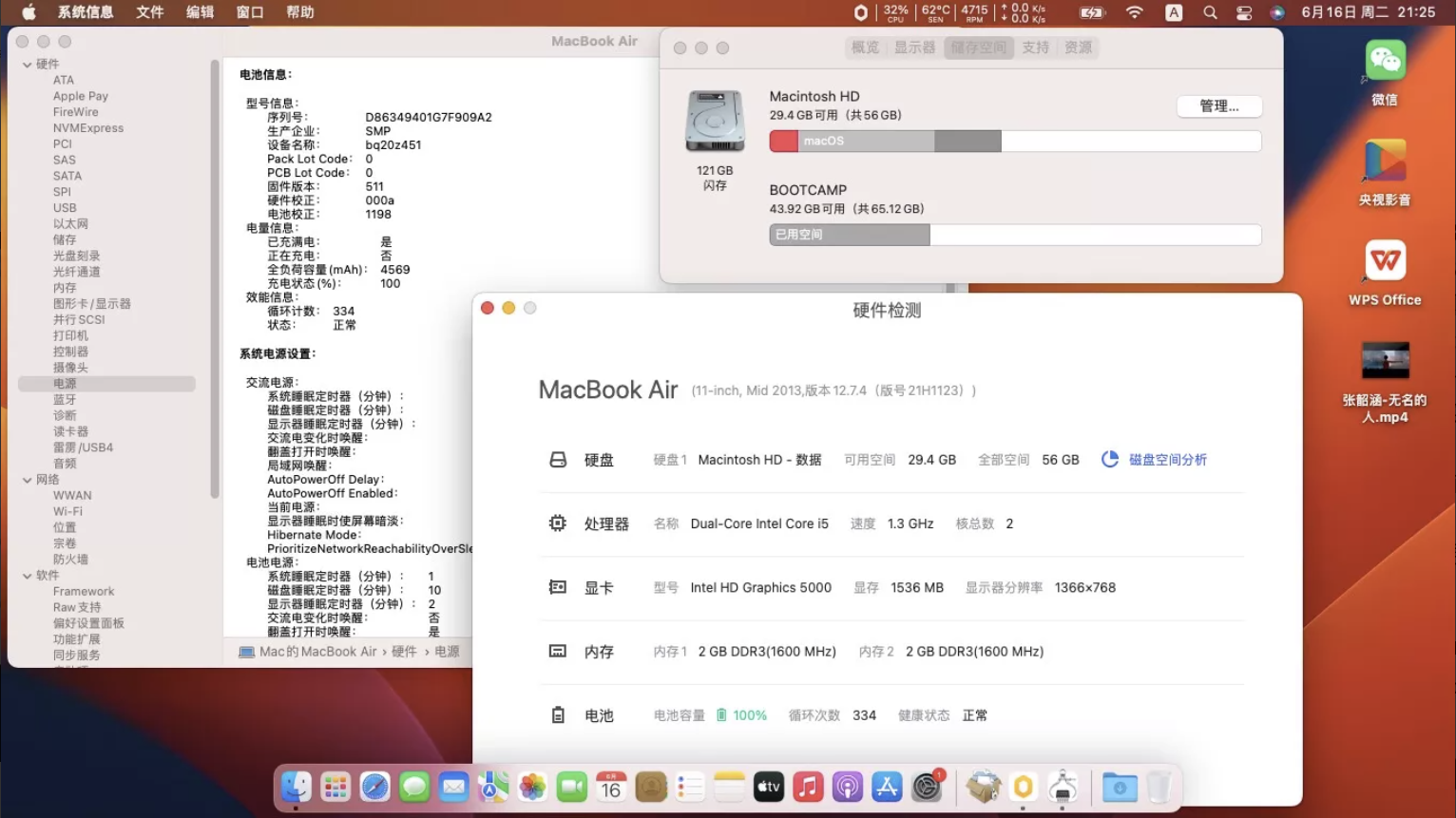This screenshot has height=818, width=1456.
Task: Switch to the 支持 tab
Action: tap(1036, 48)
